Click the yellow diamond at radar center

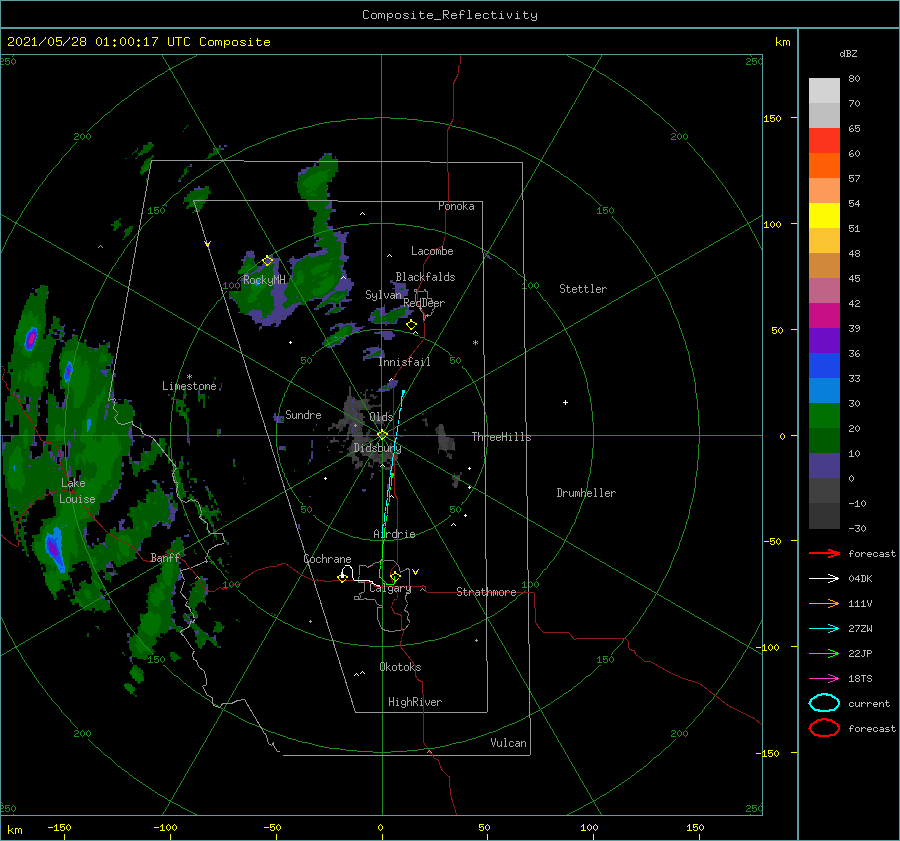382,435
